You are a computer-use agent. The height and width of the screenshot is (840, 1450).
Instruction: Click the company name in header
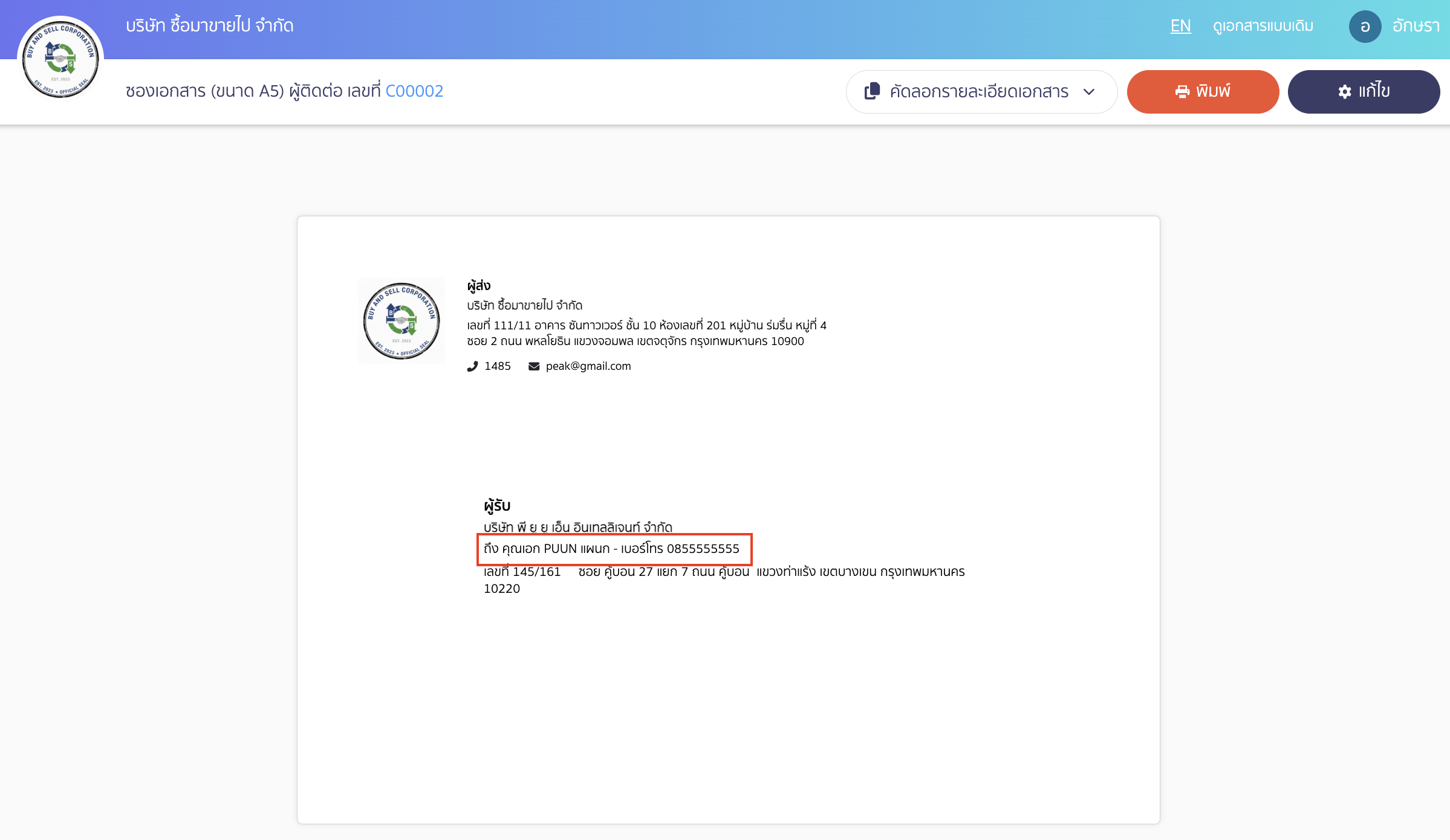point(210,25)
